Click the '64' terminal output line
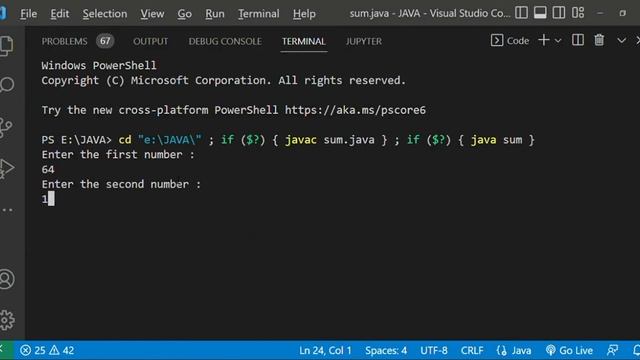Viewport: 640px width, 360px height. pyautogui.click(x=48, y=169)
